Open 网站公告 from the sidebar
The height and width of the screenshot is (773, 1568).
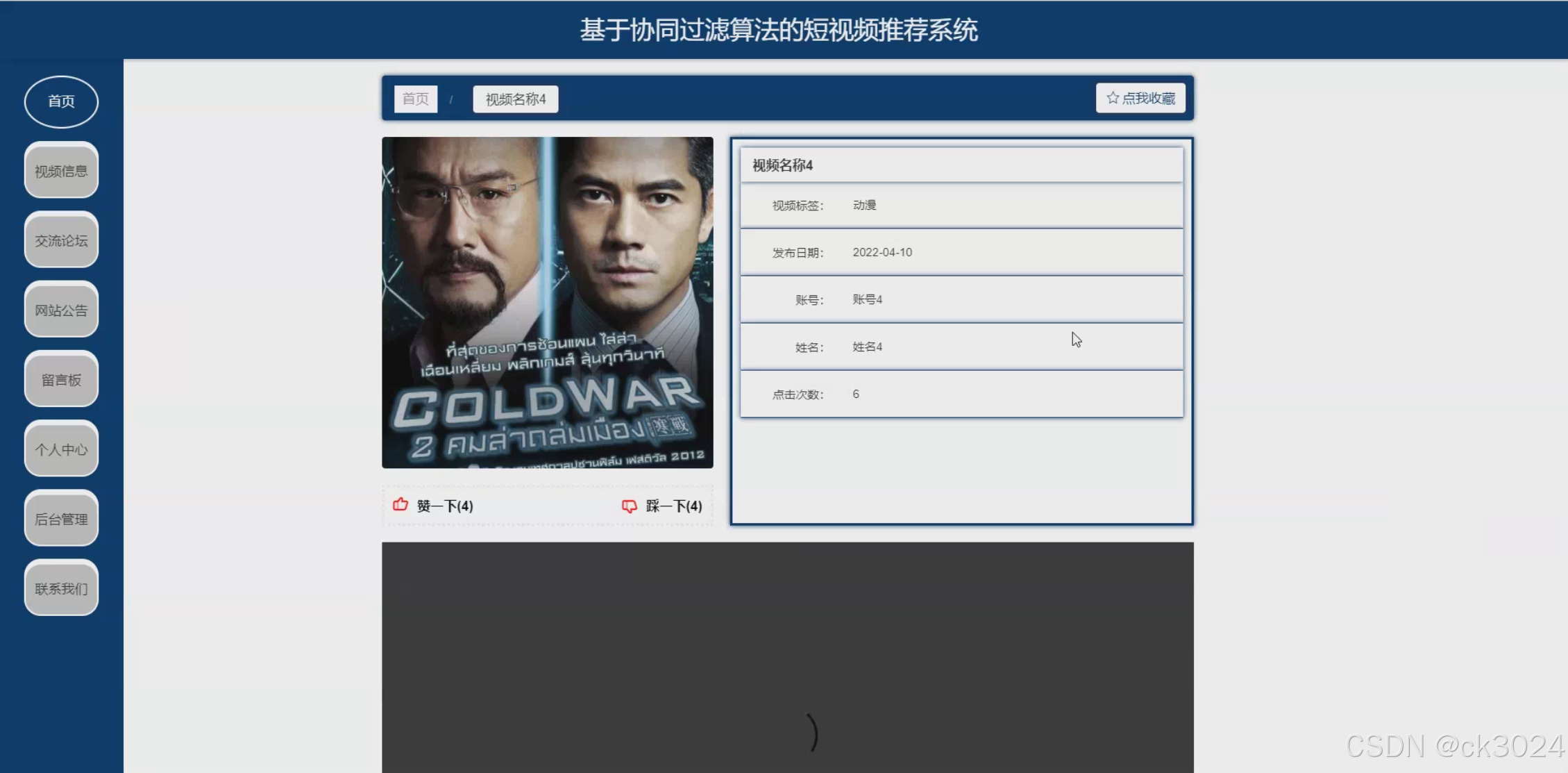61,310
